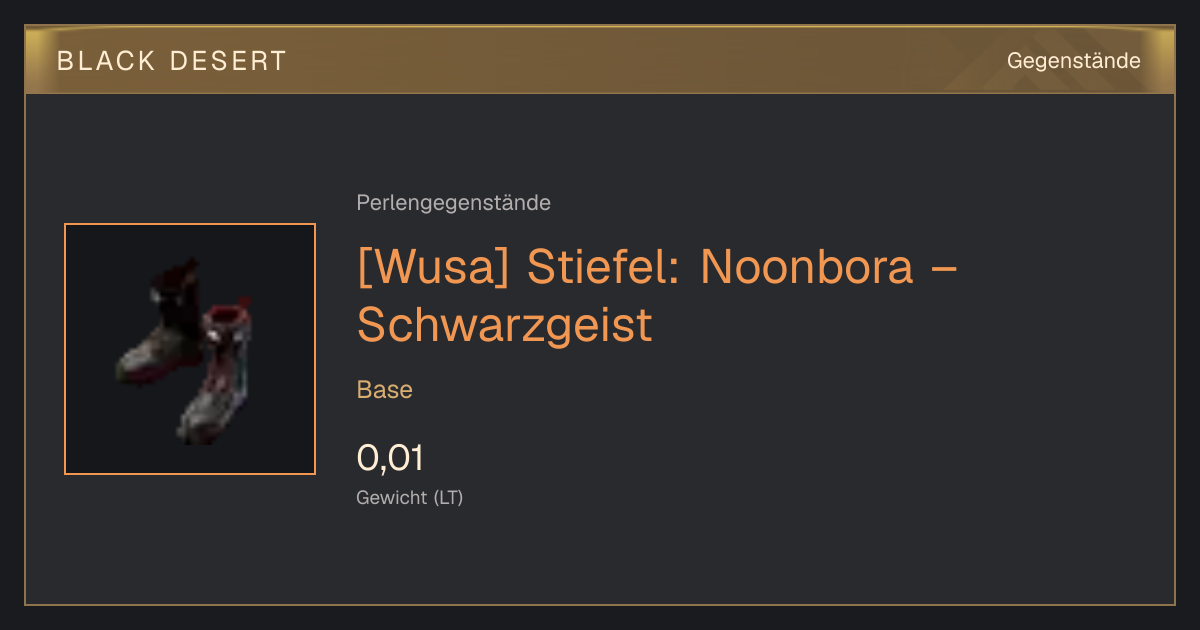1200x630 pixels.
Task: Click the Gewicht (LT) label
Action: [410, 497]
